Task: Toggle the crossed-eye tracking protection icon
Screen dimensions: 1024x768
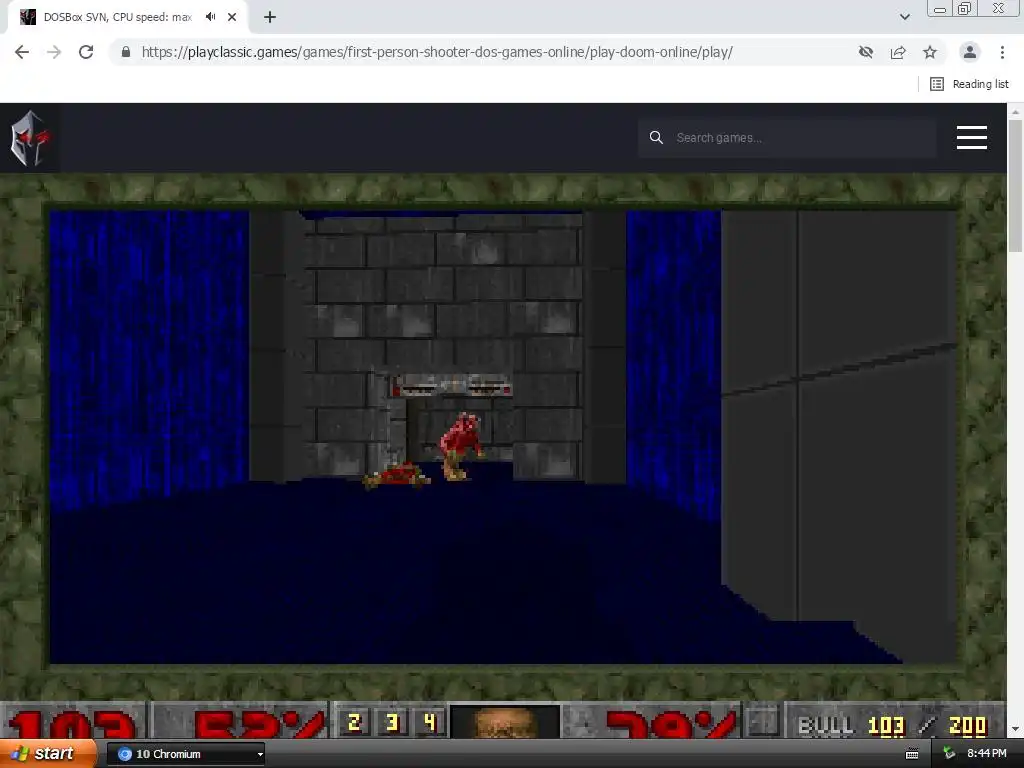Action: click(x=866, y=52)
